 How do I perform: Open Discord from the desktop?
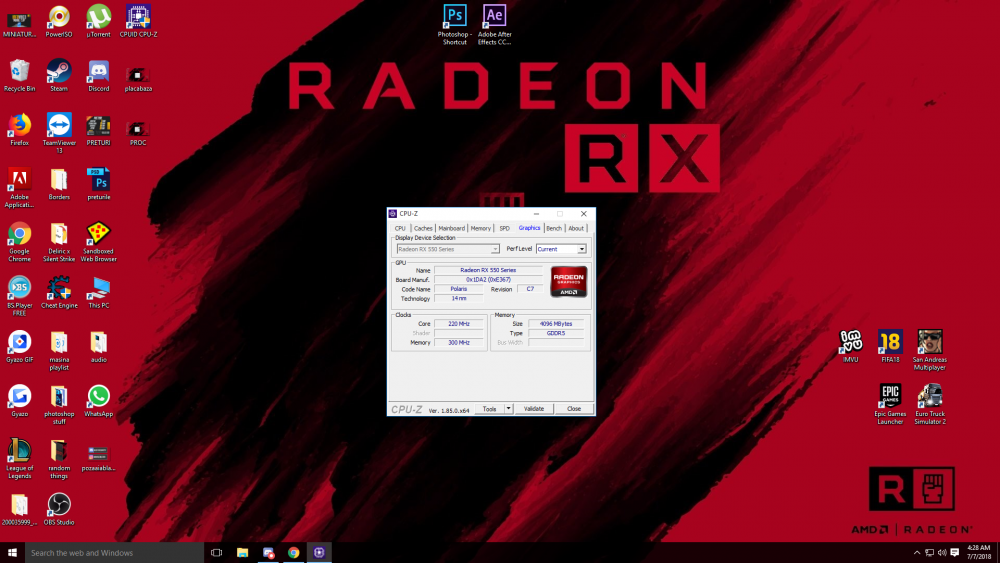98,71
